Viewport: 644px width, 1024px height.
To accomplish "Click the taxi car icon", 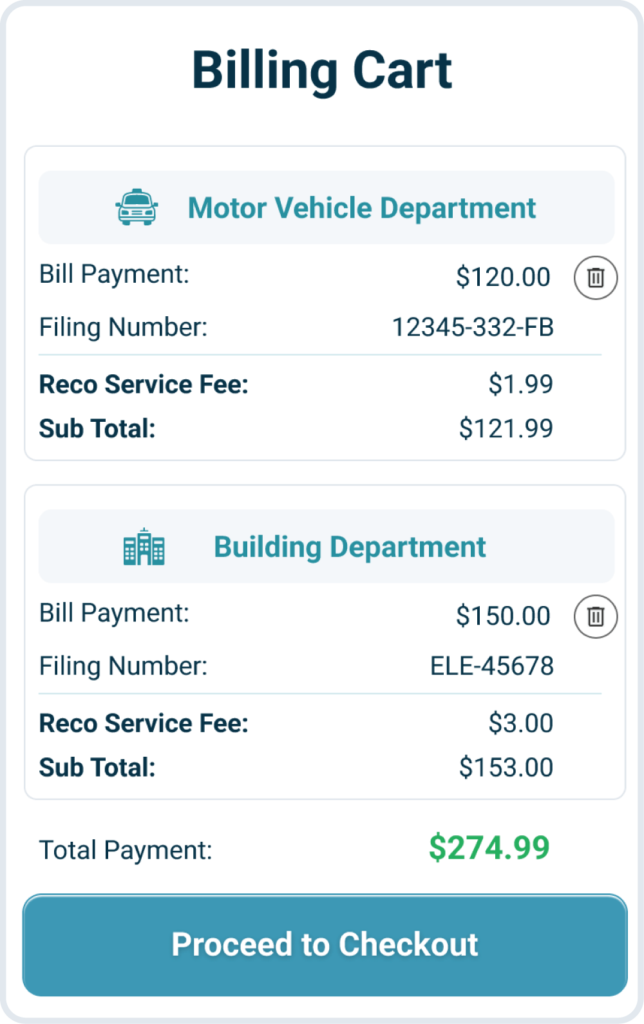I will click(x=137, y=208).
